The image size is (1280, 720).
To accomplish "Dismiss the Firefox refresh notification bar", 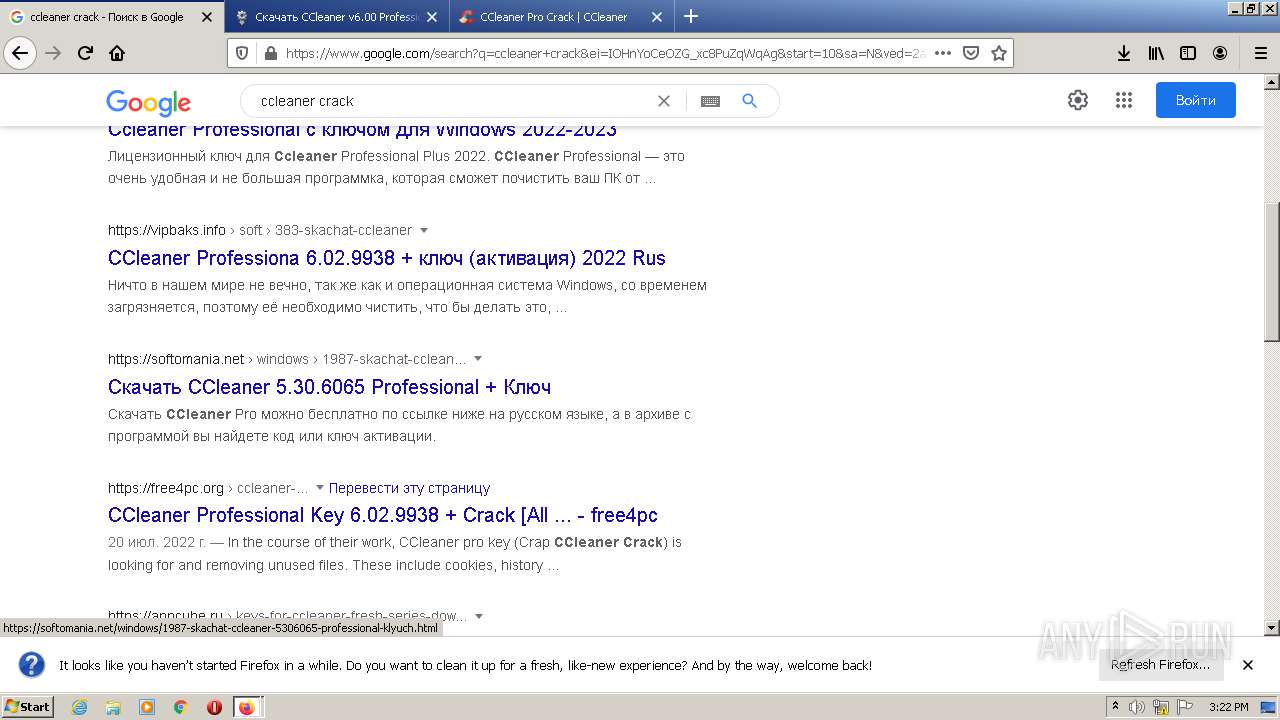I will click(x=1248, y=665).
